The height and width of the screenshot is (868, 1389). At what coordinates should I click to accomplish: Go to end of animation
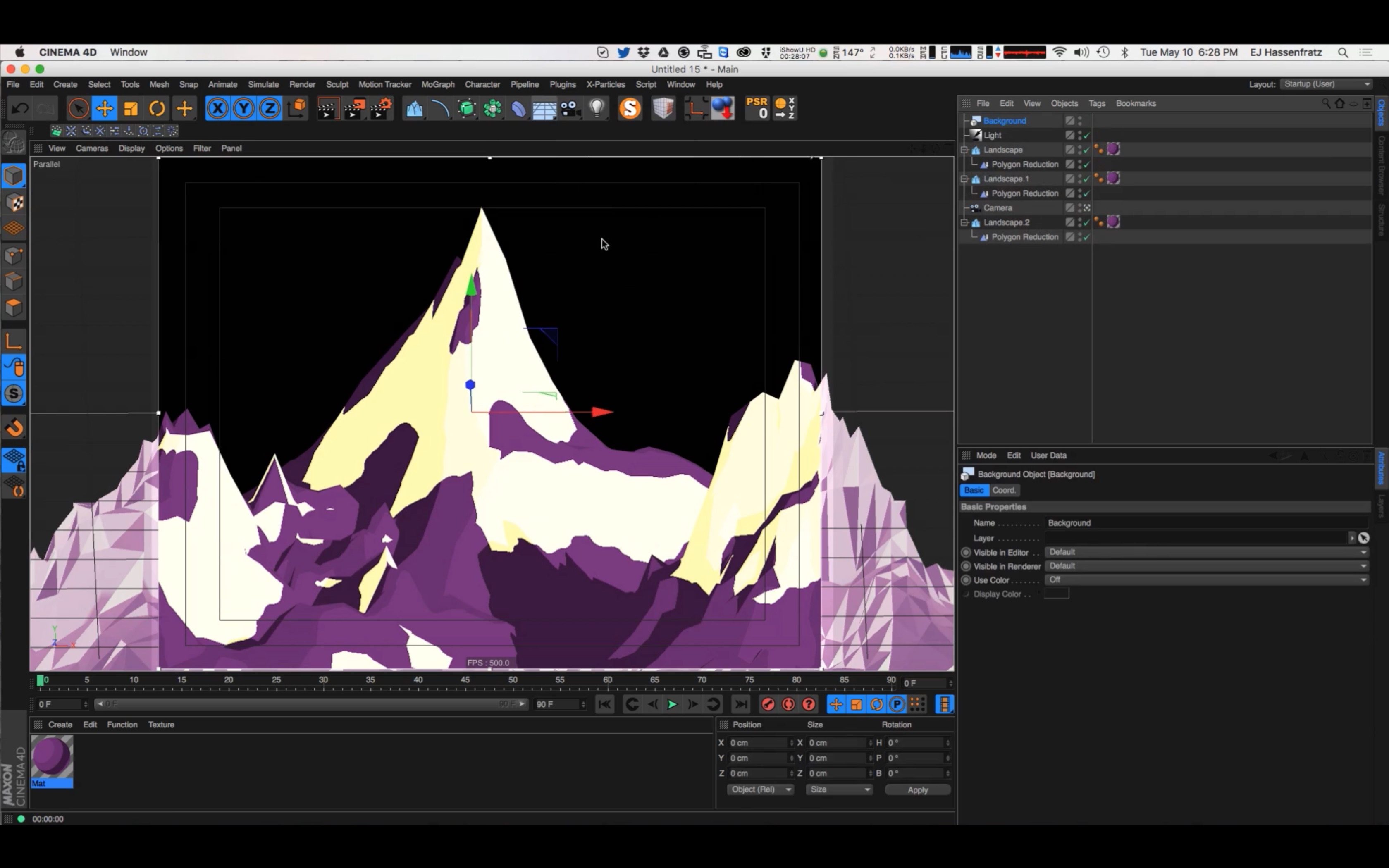click(x=740, y=704)
